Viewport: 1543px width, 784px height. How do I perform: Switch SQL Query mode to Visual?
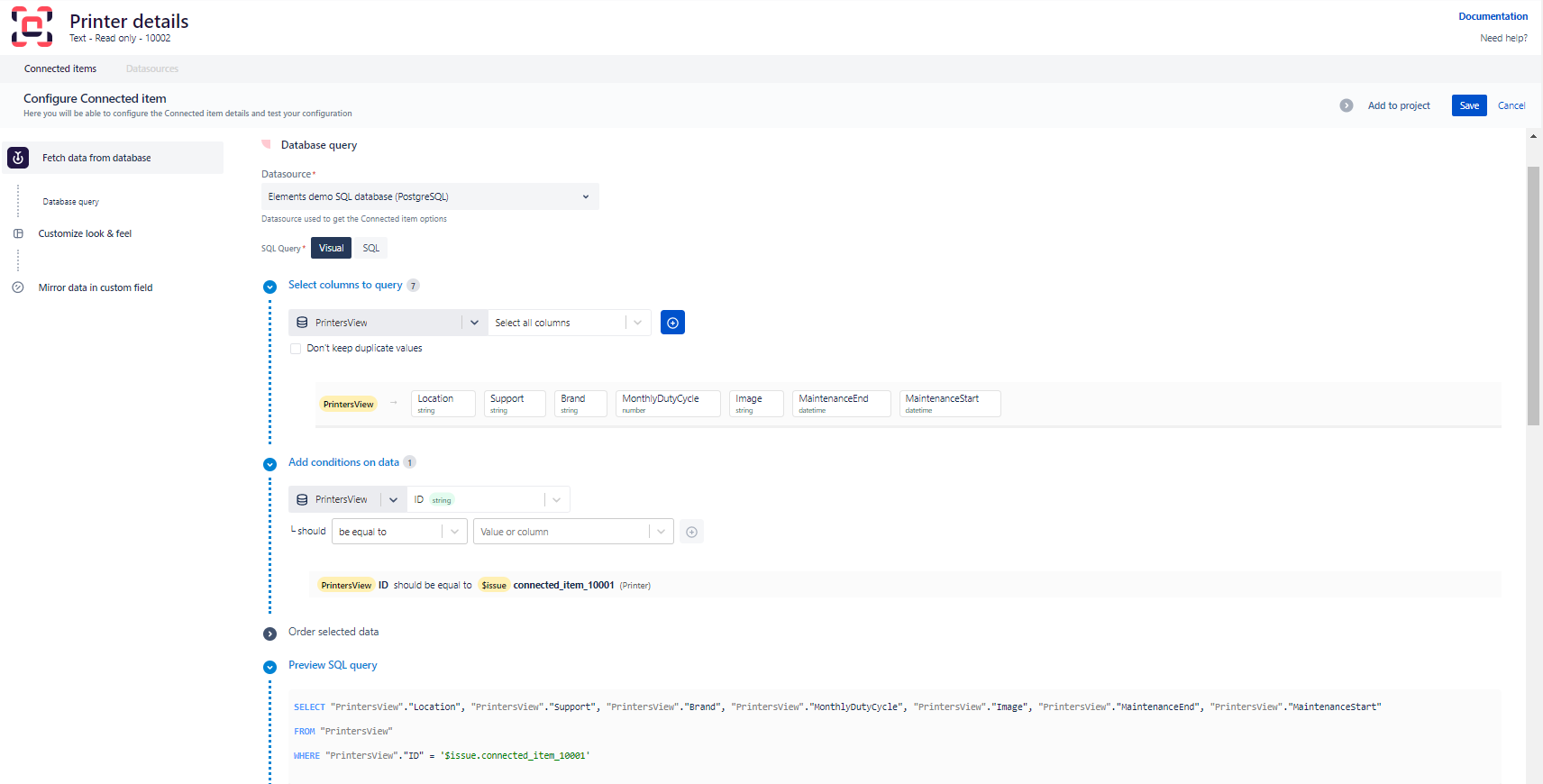click(x=331, y=248)
